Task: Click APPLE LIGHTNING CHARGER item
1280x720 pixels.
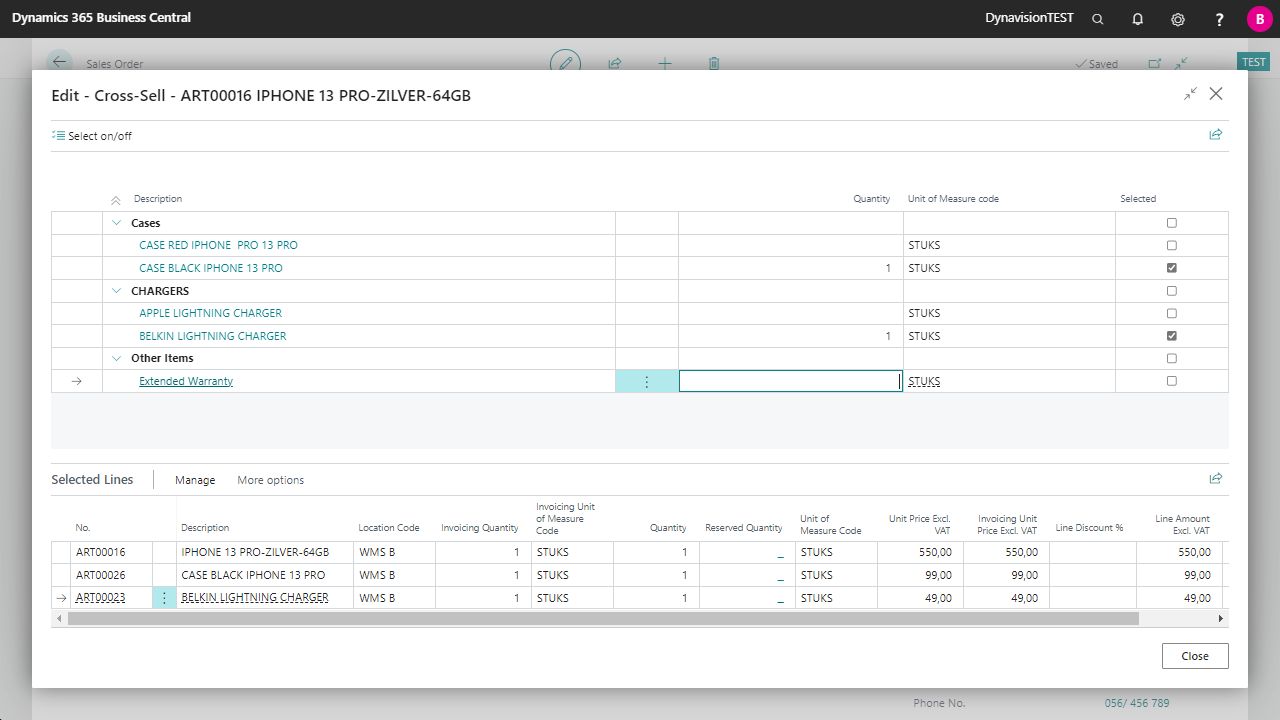Action: click(x=210, y=313)
